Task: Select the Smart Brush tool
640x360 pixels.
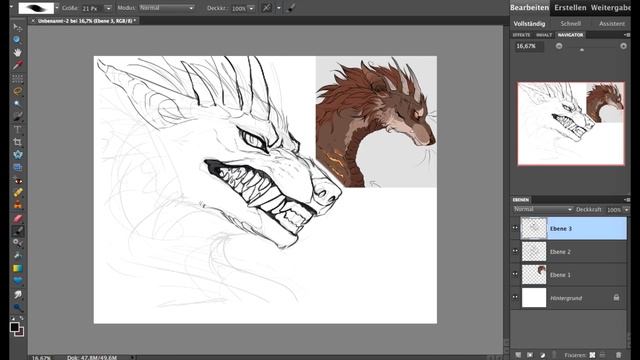Action: click(x=17, y=243)
